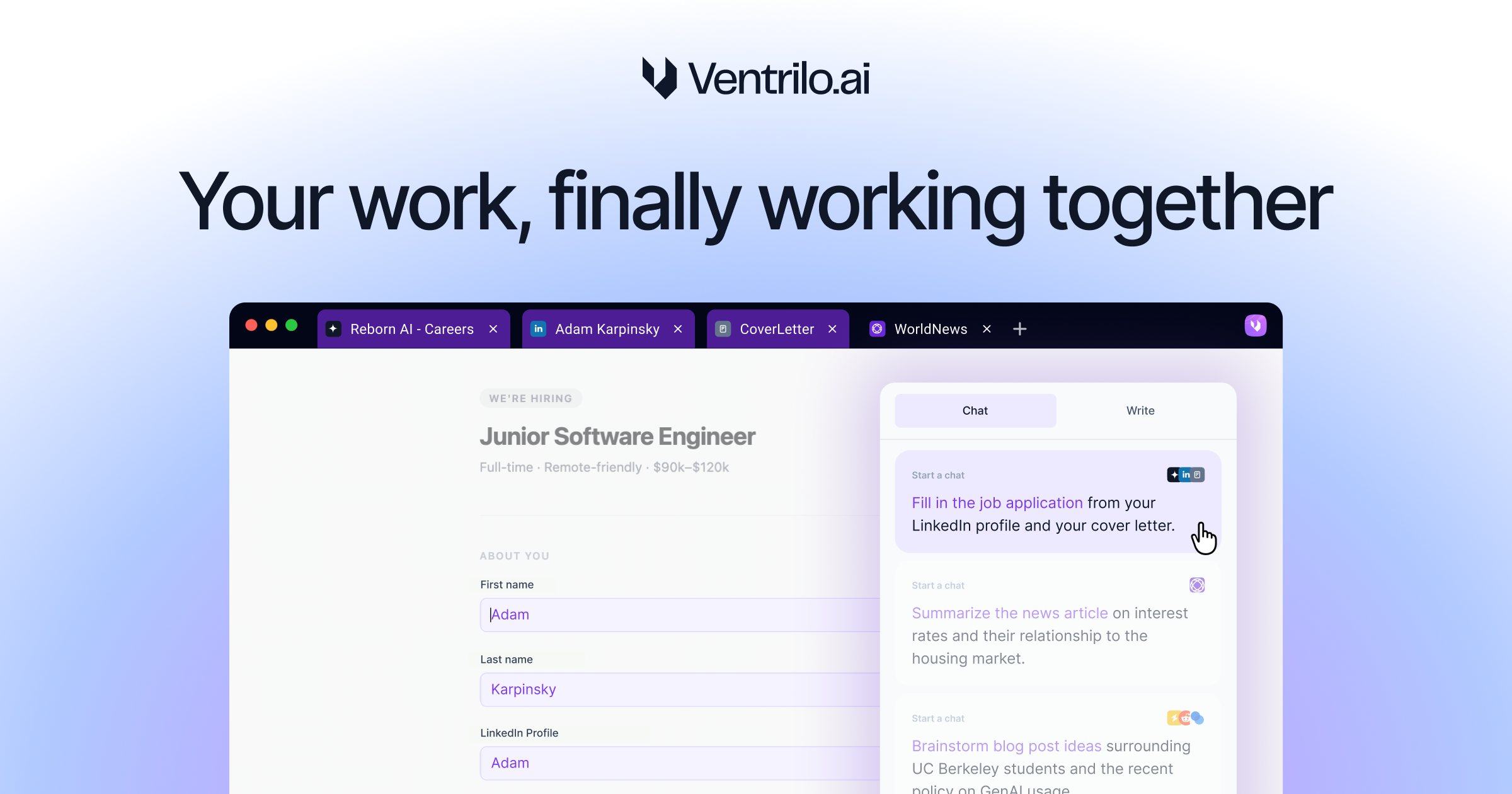Screen dimensions: 1512x794
Task: Switch to the Reborn AI - Careers tab
Action: tap(413, 329)
